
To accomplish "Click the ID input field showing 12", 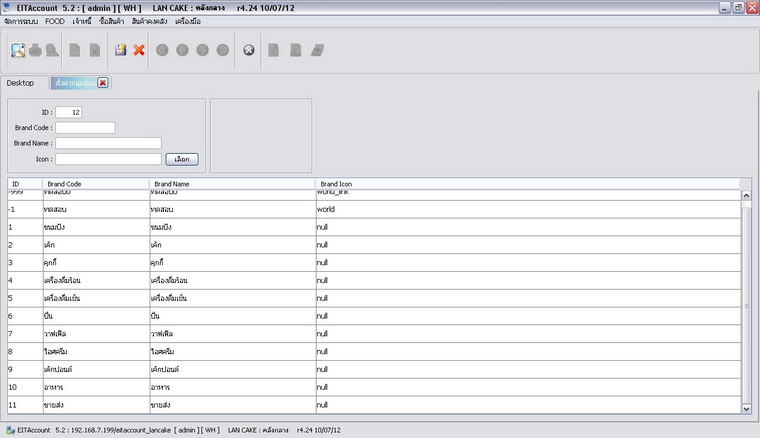I will (68, 112).
